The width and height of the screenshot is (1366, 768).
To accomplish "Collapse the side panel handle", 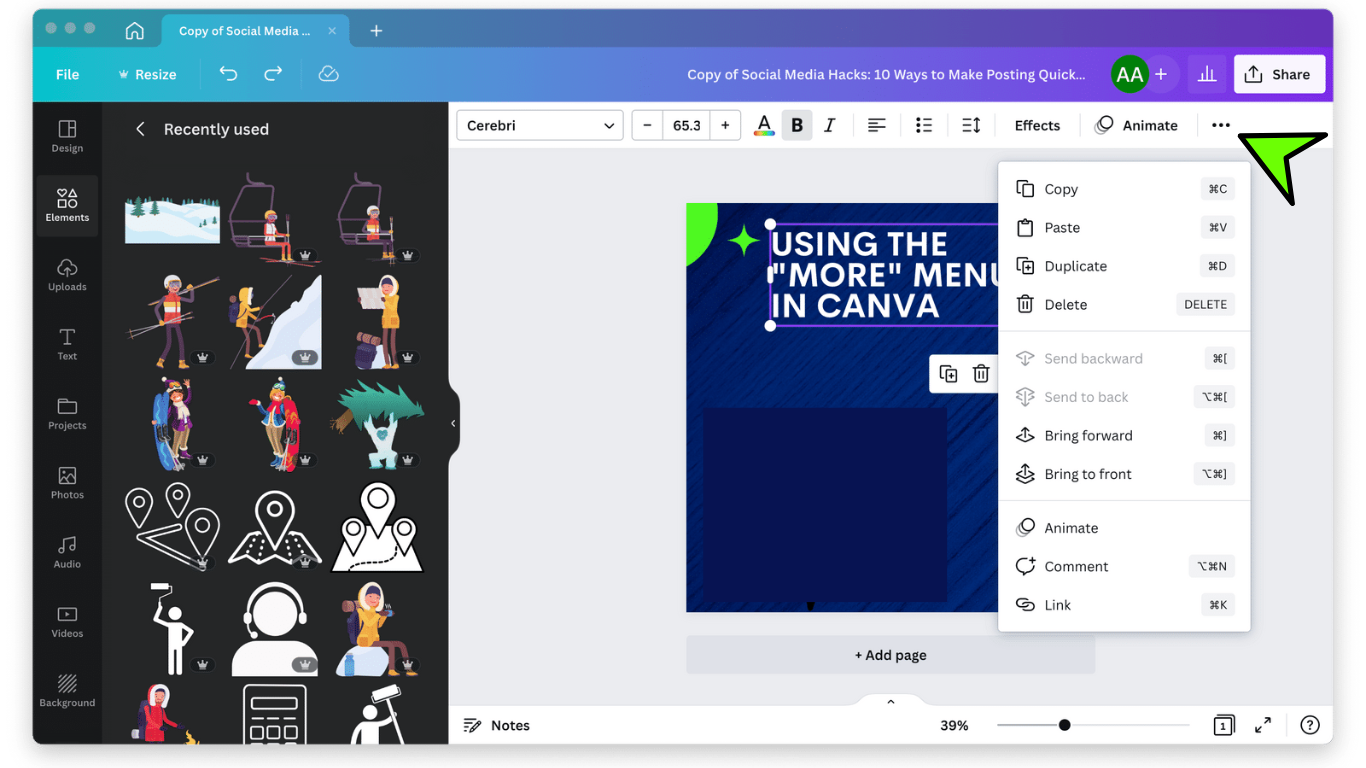I will pos(453,423).
